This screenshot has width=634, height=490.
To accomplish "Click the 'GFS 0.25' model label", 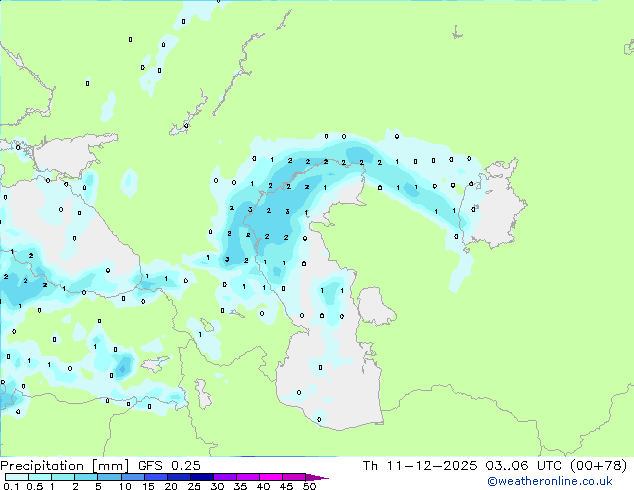I will pyautogui.click(x=169, y=466).
